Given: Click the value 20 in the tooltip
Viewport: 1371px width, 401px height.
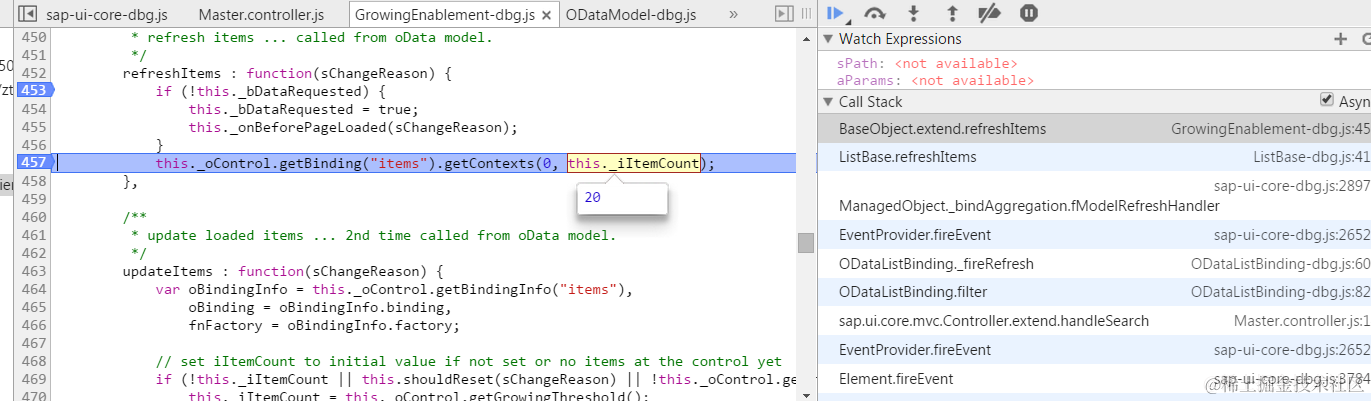Looking at the screenshot, I should coord(593,198).
